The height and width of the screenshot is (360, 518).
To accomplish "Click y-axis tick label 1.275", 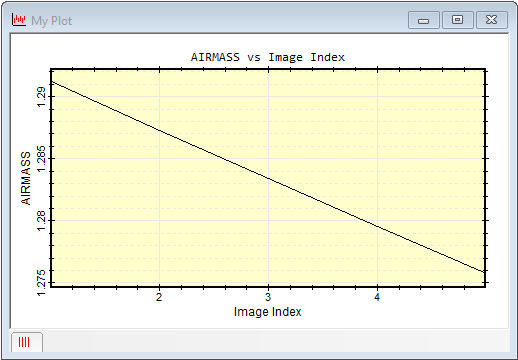I will pos(41,283).
